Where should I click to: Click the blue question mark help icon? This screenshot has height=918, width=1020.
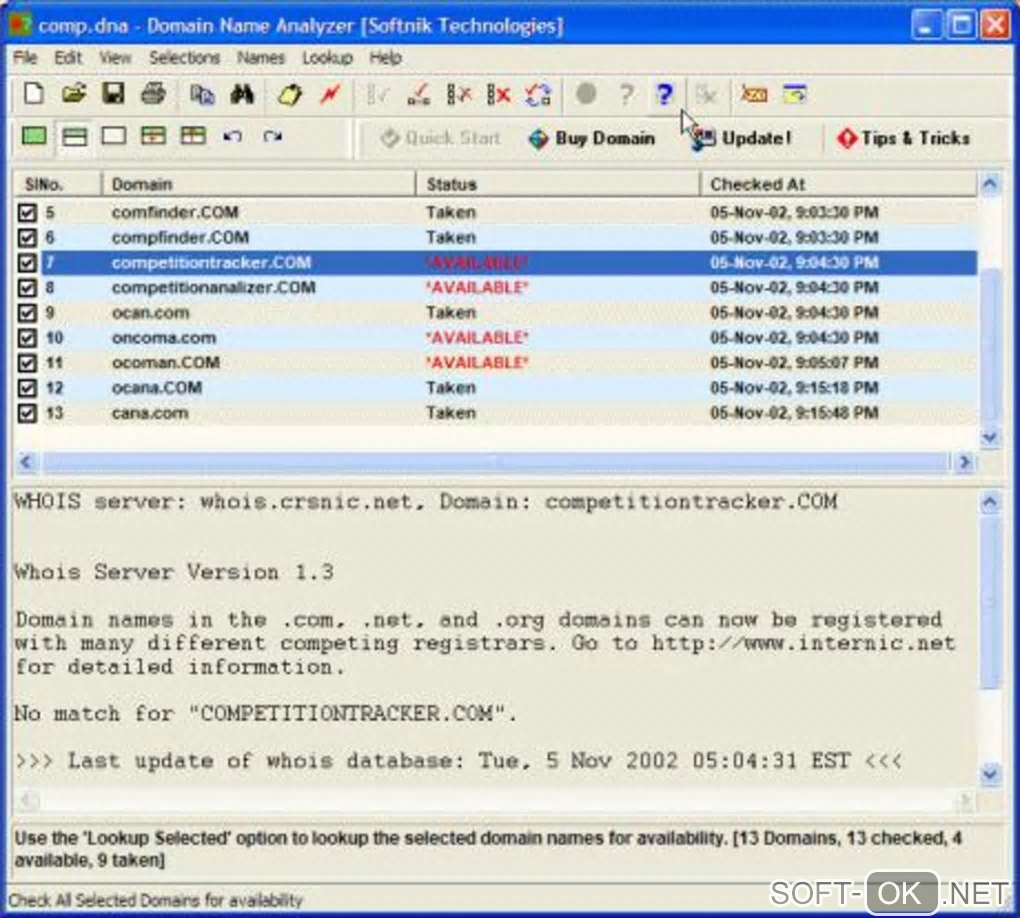664,95
